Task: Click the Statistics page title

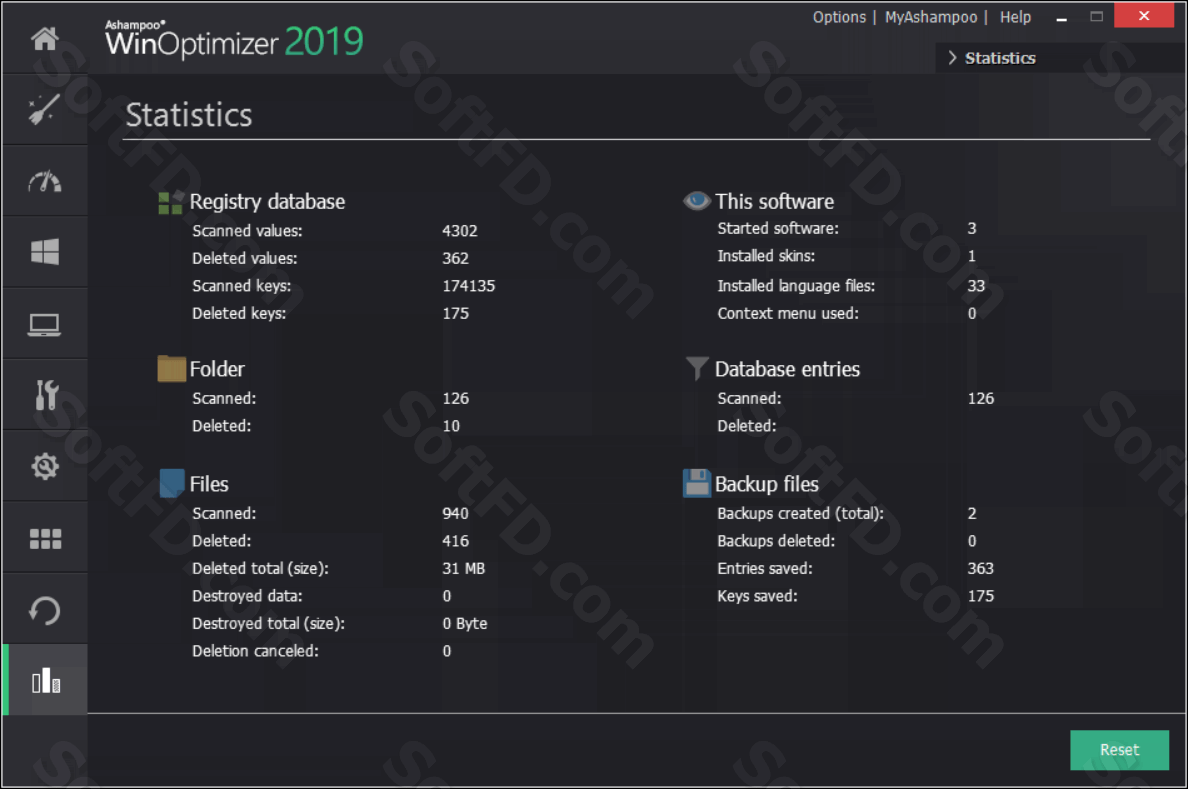Action: coord(189,115)
